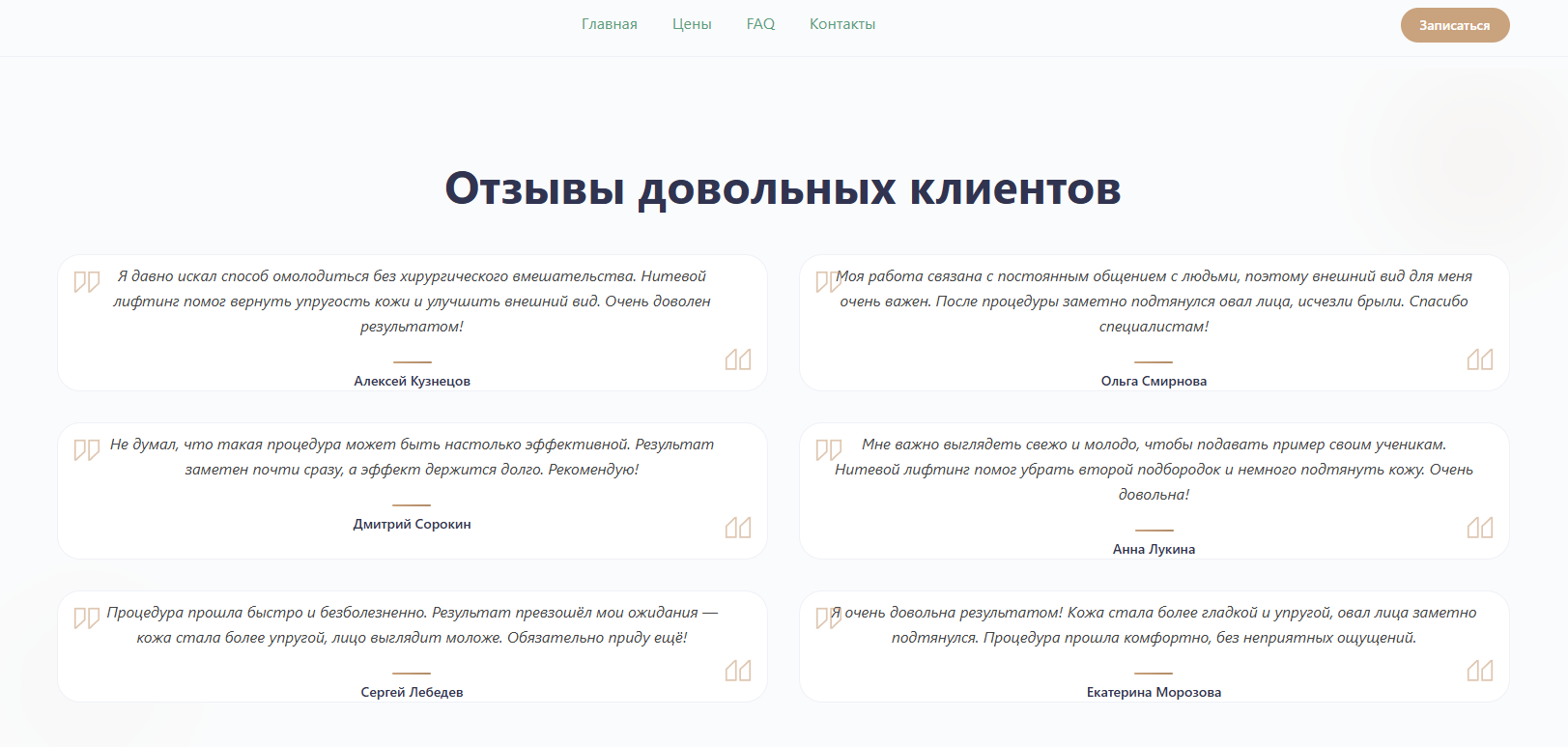
Task: Click the heading Отзывы довольных клиентов
Action: [x=783, y=188]
